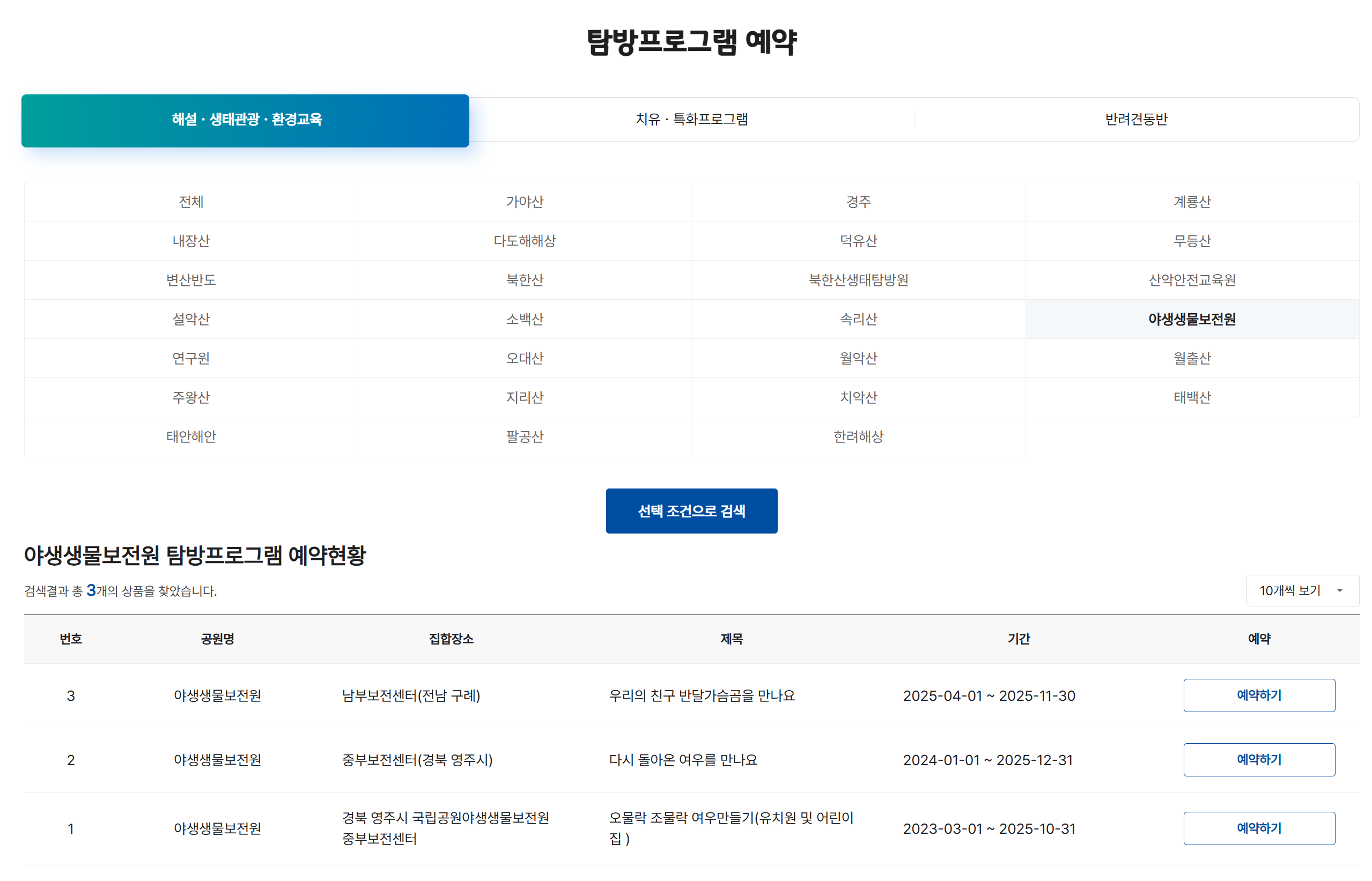Choose 전체 park filter

click(x=191, y=202)
